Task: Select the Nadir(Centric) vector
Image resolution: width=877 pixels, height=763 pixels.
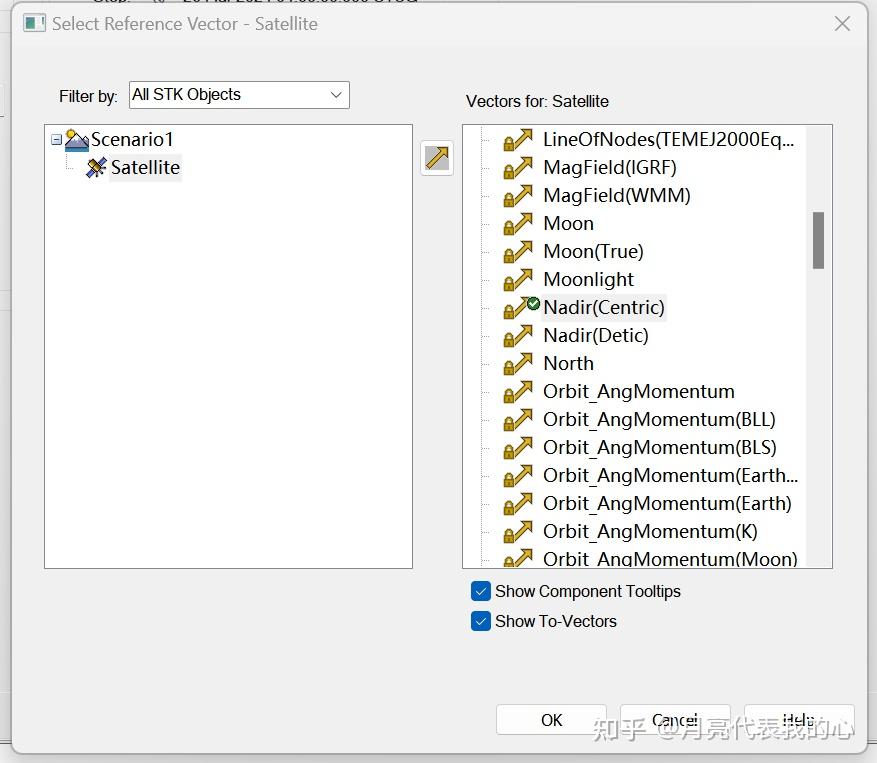Action: pyautogui.click(x=603, y=308)
